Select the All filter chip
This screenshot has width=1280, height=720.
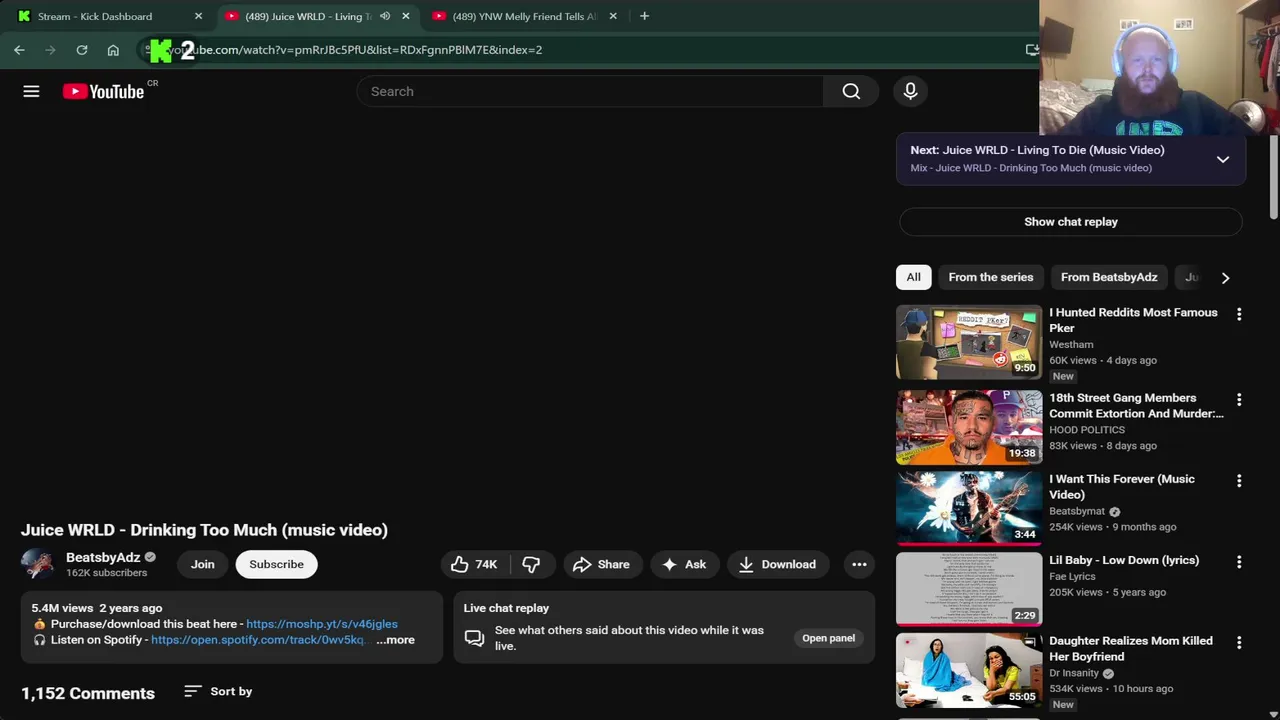[x=913, y=277]
